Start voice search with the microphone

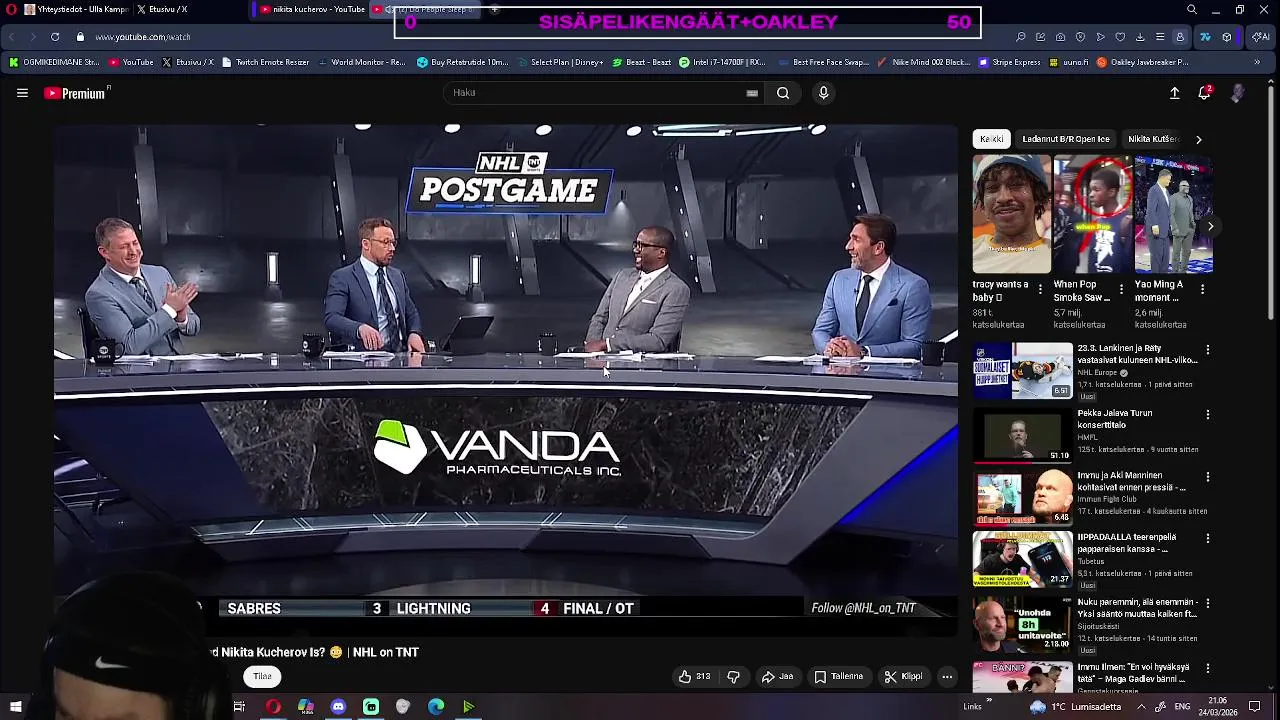click(823, 93)
